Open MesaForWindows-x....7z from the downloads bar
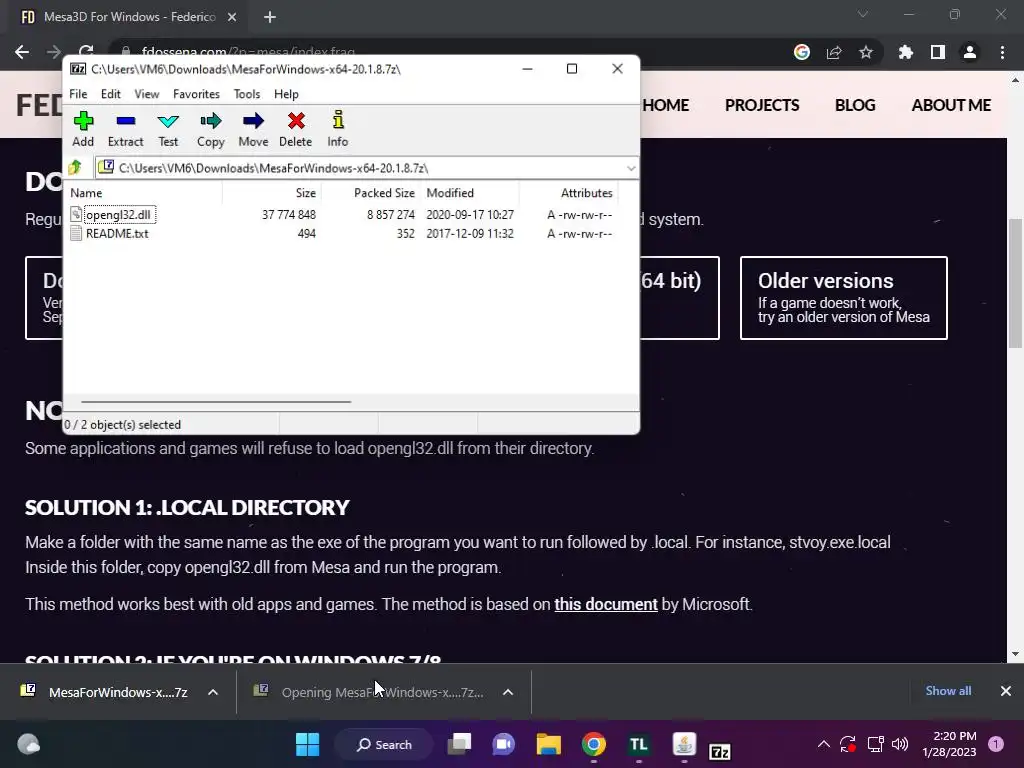 point(104,692)
